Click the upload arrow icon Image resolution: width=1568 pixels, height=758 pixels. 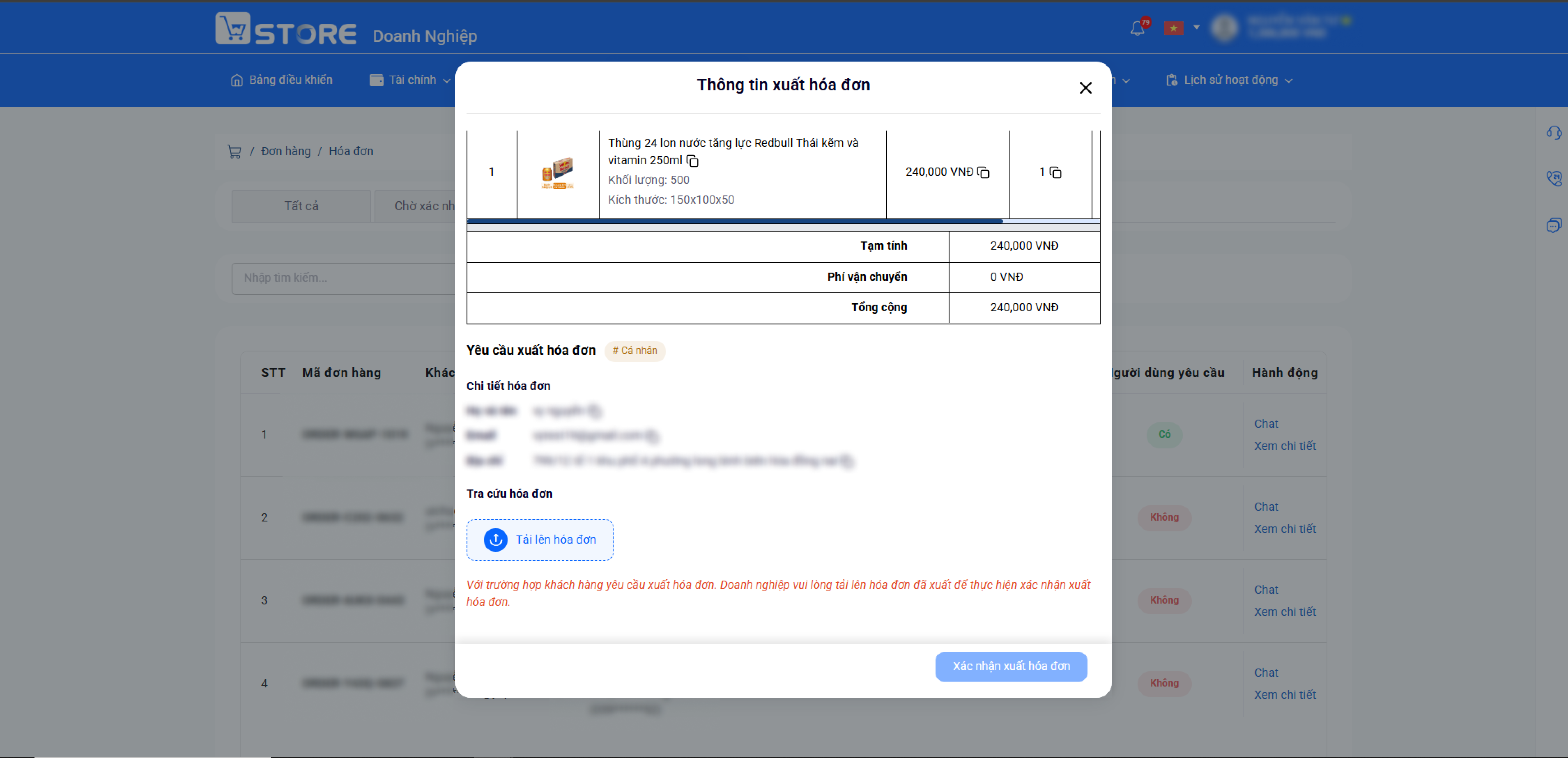click(x=495, y=540)
